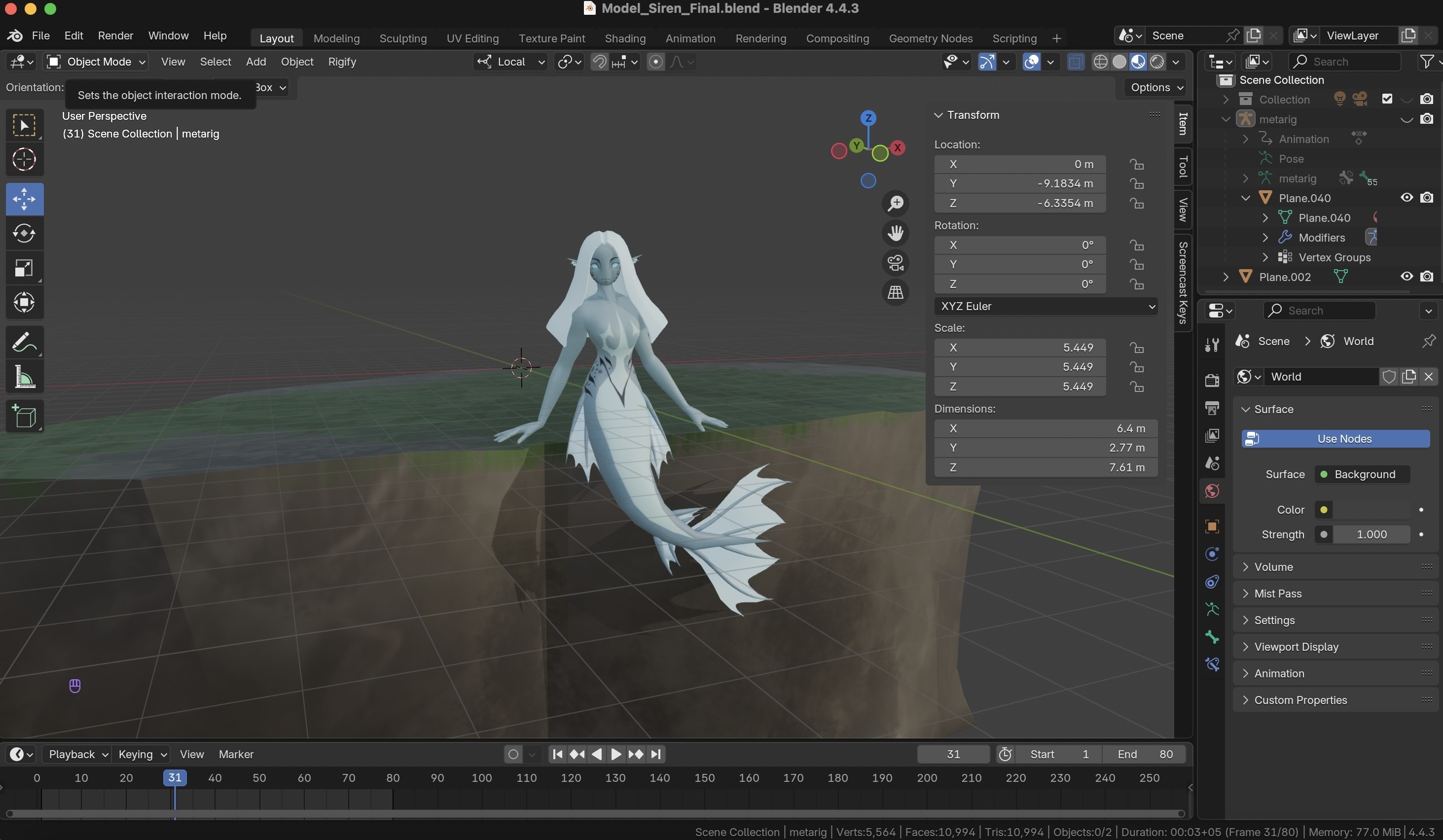
Task: Select the Rotate tool icon
Action: tap(24, 234)
